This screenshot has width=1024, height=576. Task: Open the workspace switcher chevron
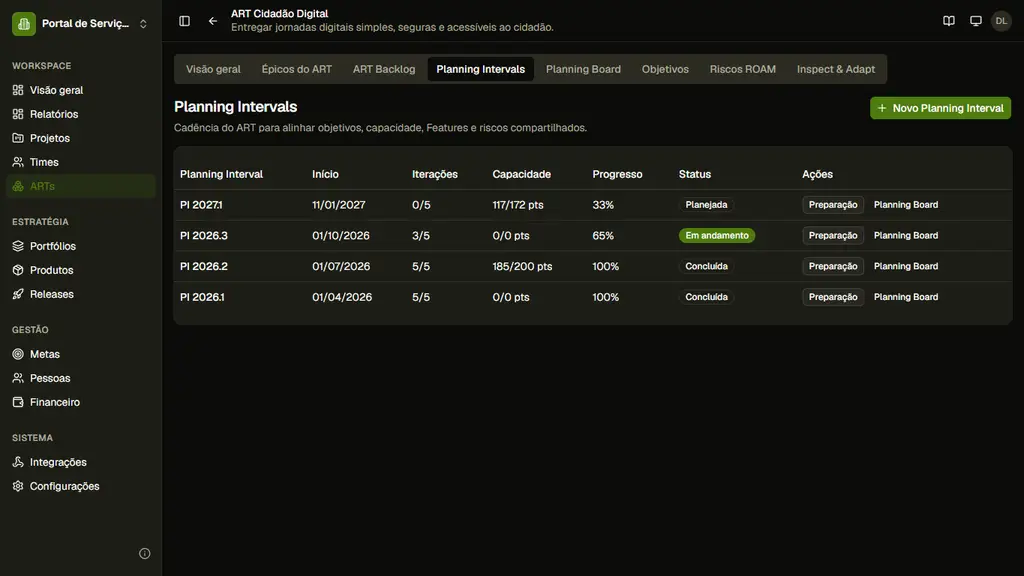(143, 24)
